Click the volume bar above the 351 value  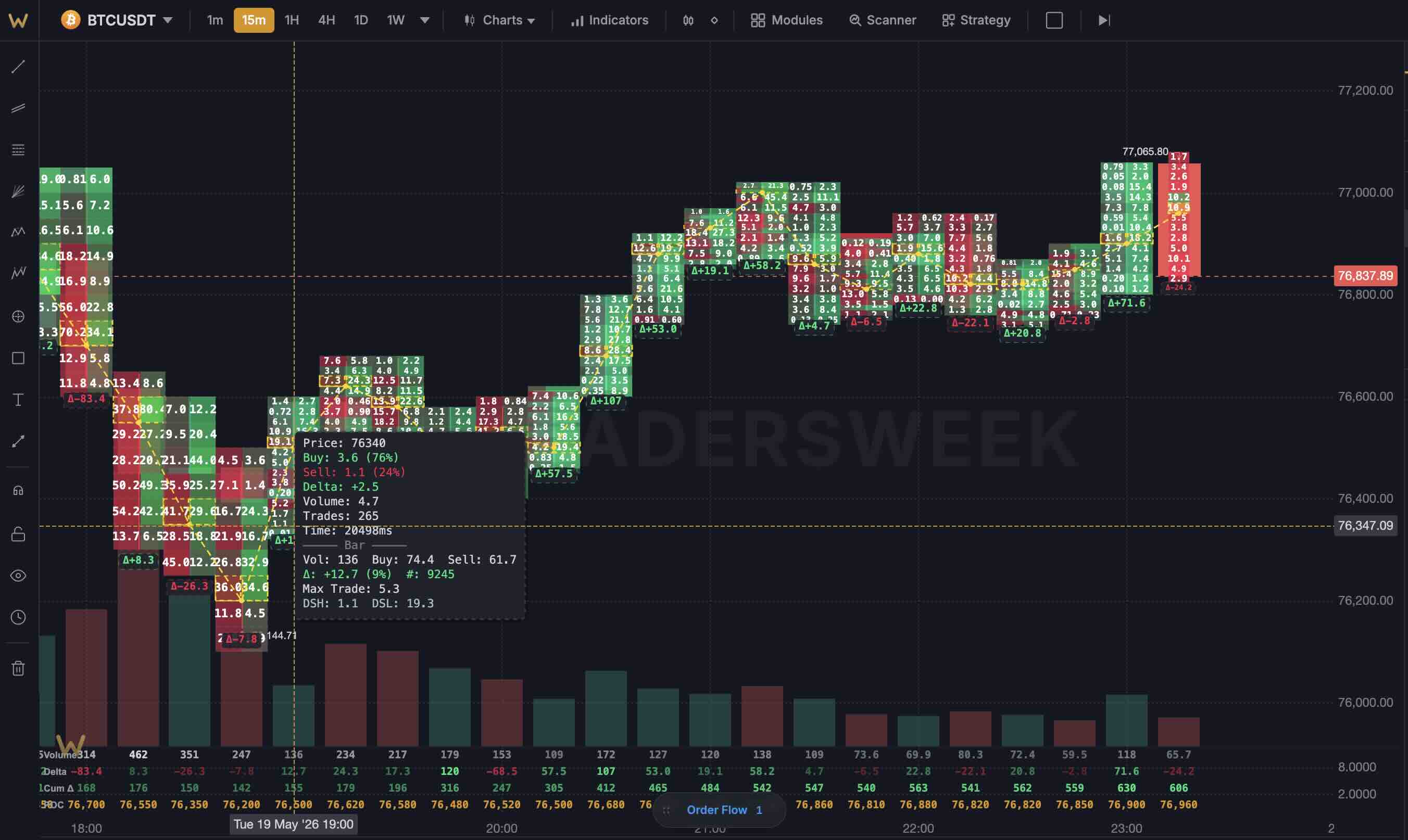click(189, 671)
